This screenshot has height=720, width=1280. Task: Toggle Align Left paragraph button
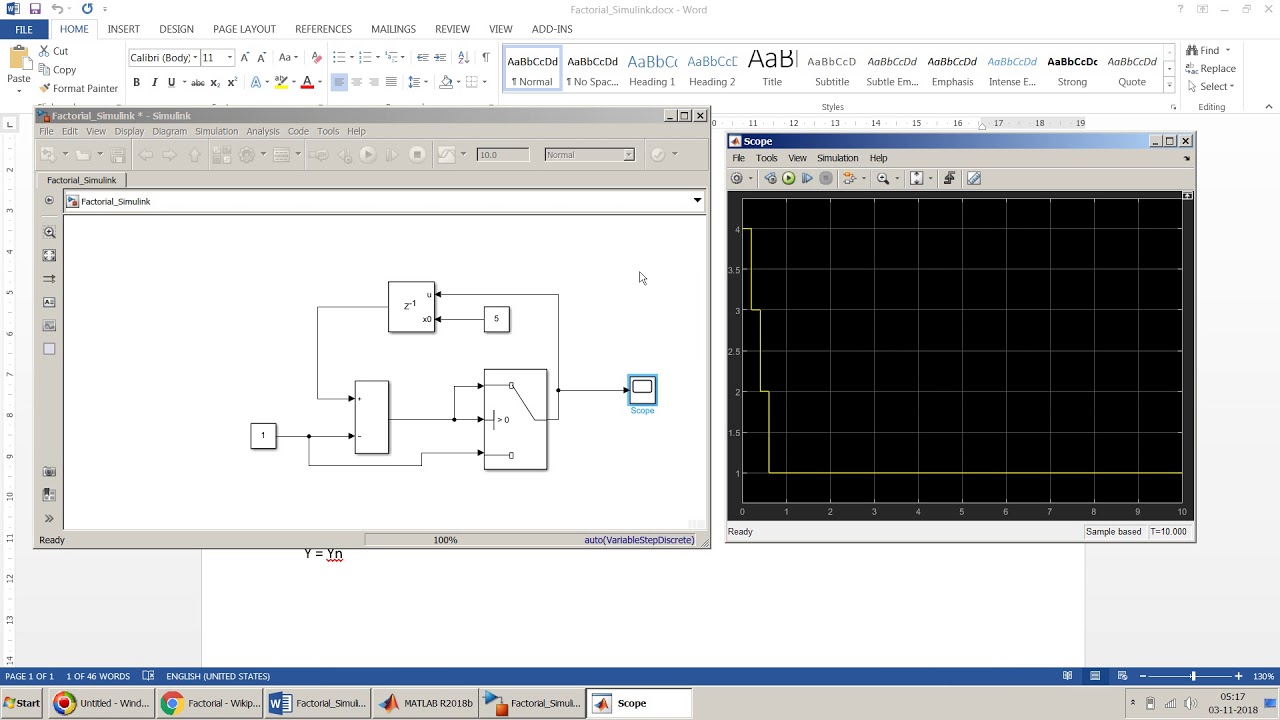pos(339,82)
